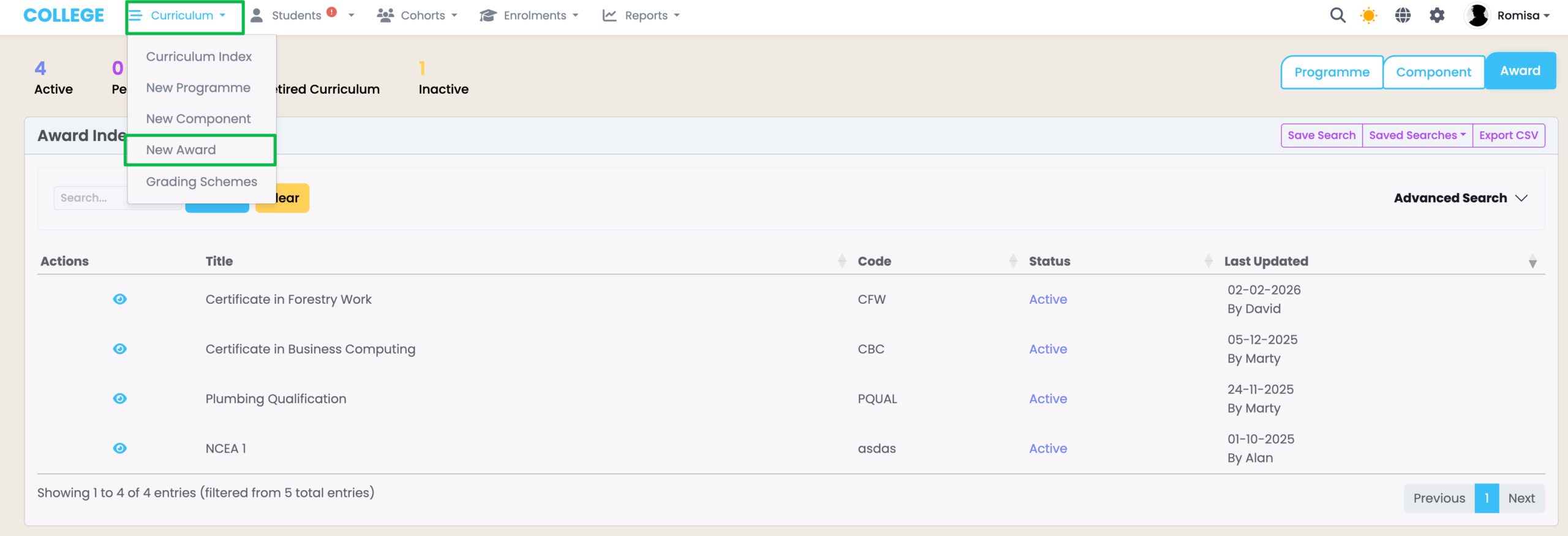
Task: Open the Reports dropdown menu
Action: pyautogui.click(x=641, y=15)
